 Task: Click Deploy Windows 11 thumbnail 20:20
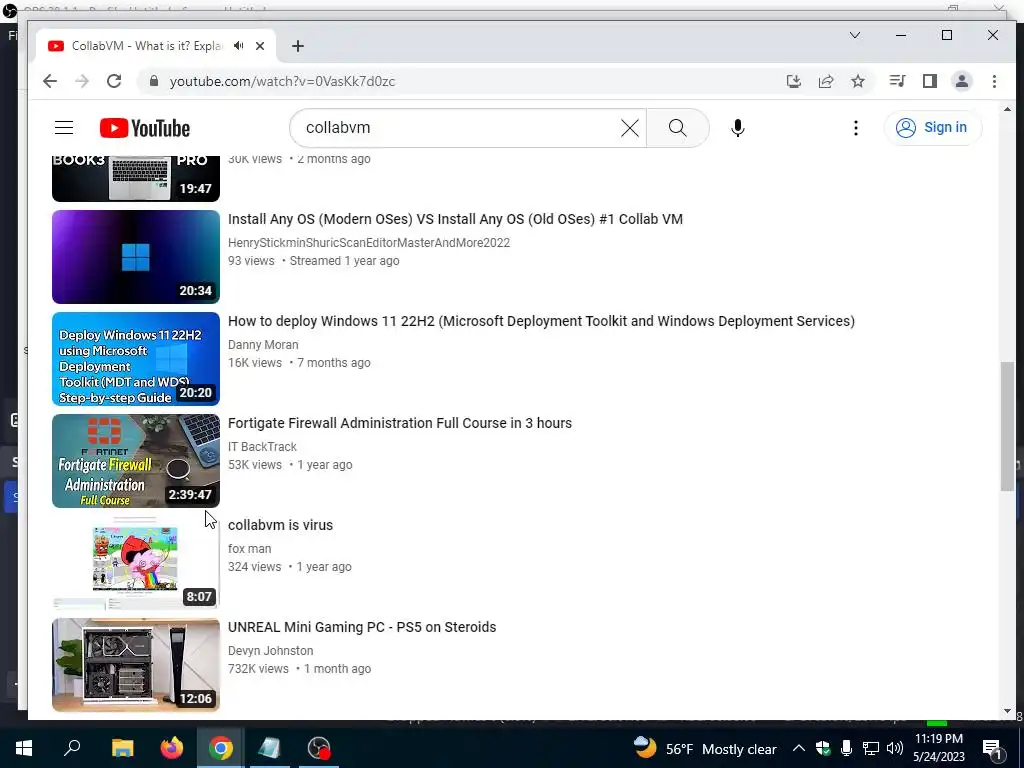(136, 359)
